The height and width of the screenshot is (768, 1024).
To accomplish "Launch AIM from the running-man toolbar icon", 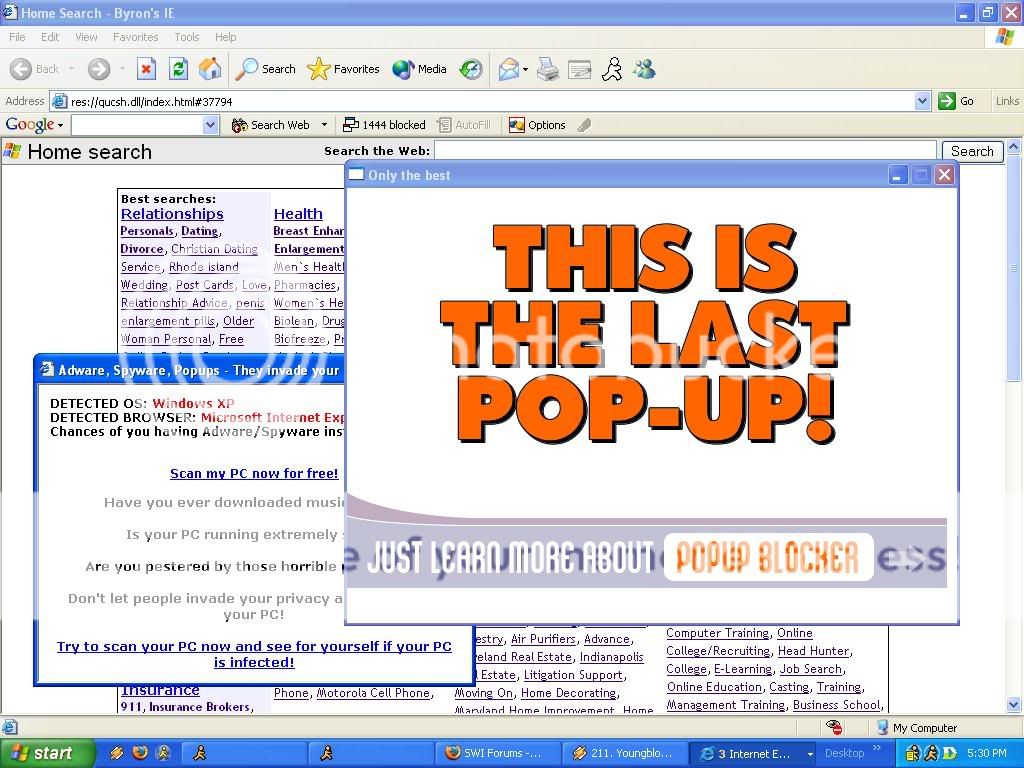I will pyautogui.click(x=612, y=69).
